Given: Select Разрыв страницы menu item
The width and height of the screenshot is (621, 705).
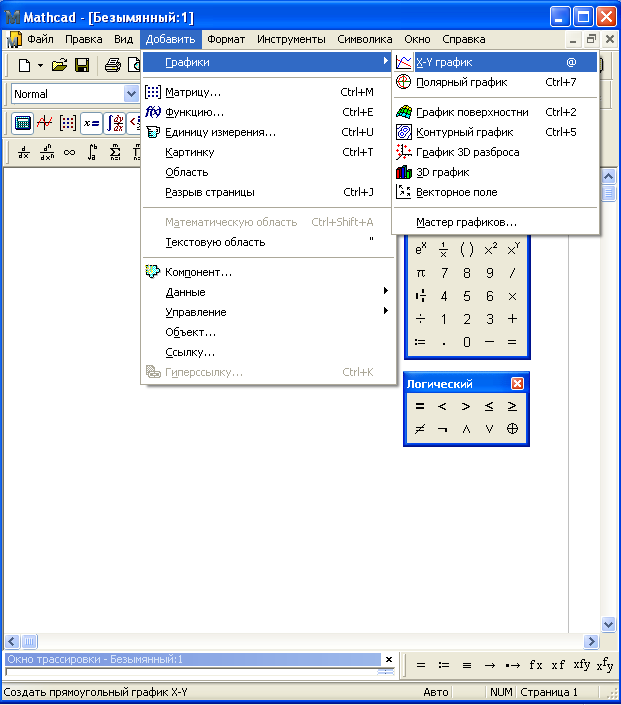Looking at the screenshot, I should pyautogui.click(x=268, y=192).
